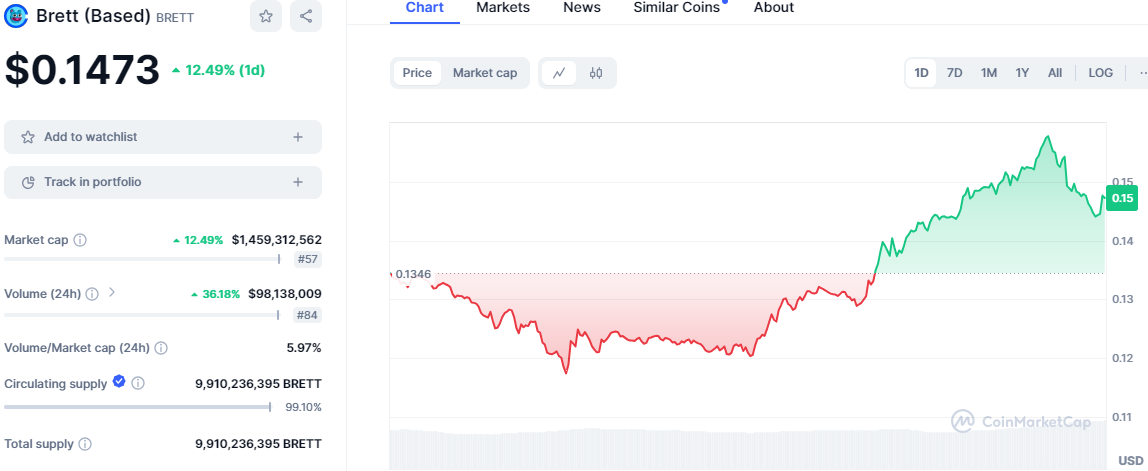Click Track in portfolio button
The width and height of the screenshot is (1148, 471).
pos(163,182)
